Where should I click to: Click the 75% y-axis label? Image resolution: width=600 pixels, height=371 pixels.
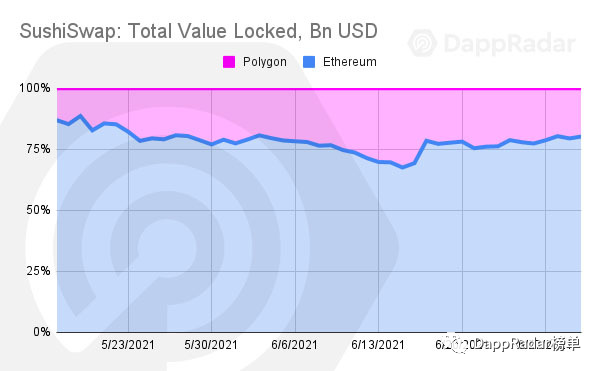click(x=38, y=149)
